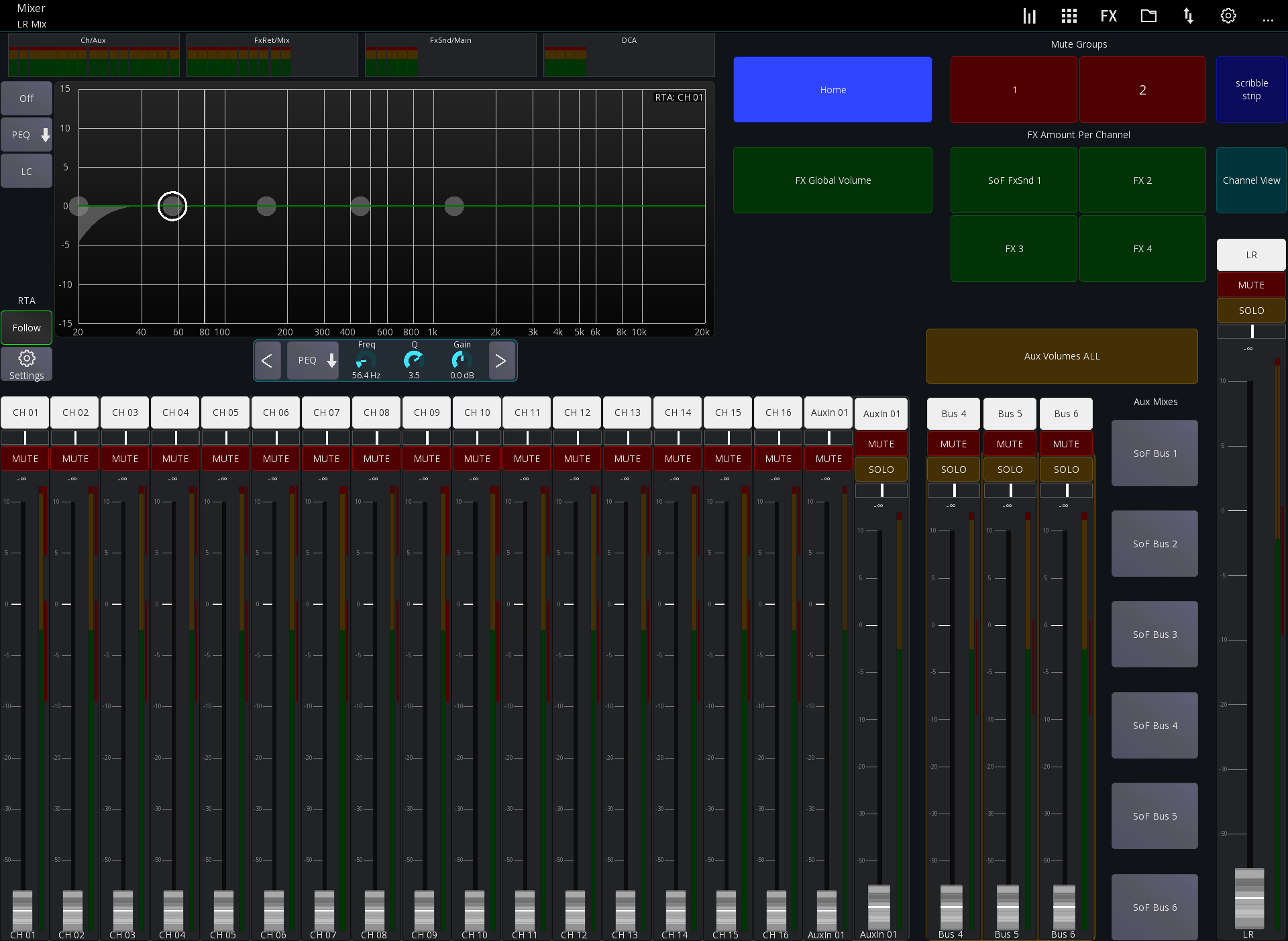The width and height of the screenshot is (1288, 941).
Task: Switch to Channel View
Action: point(1250,180)
